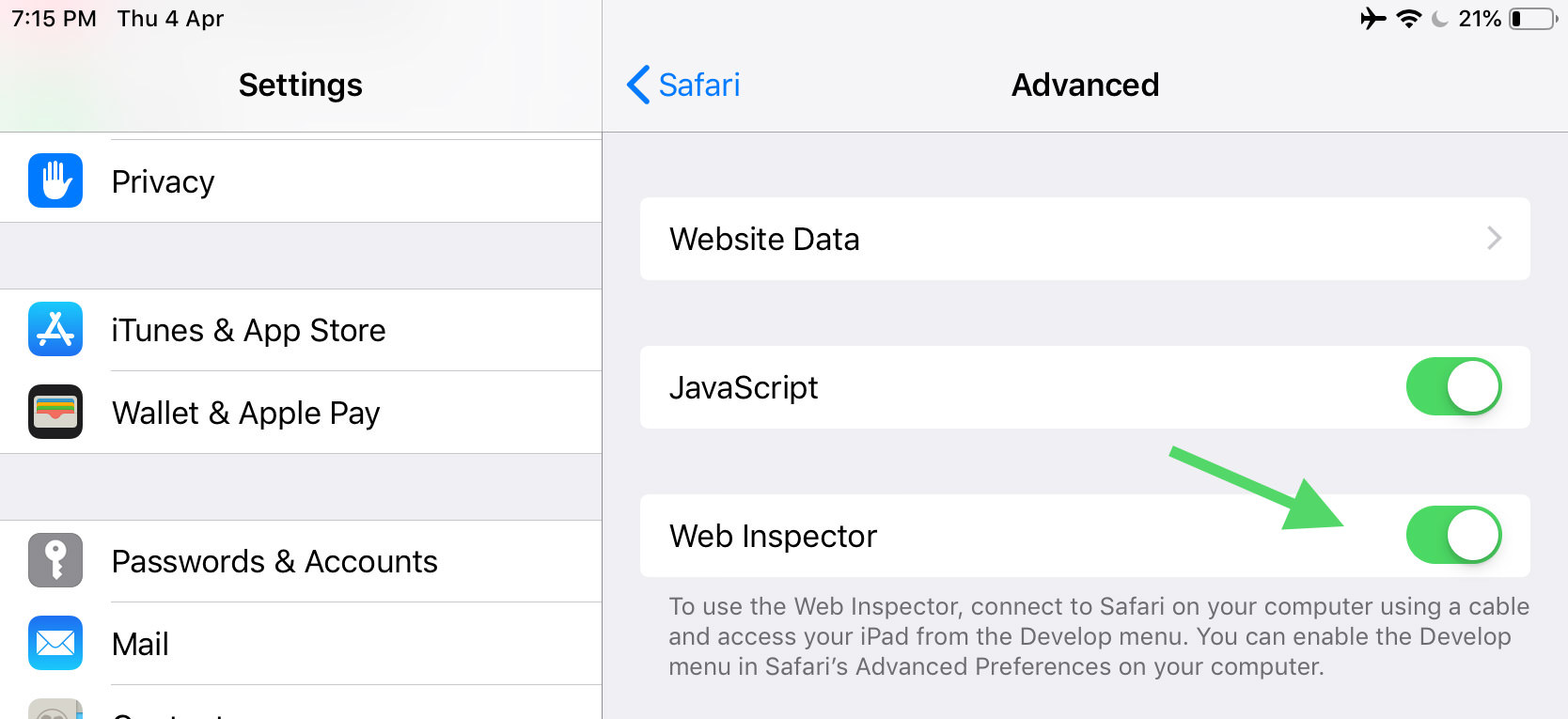Go back to Safari settings
1568x719 pixels.
pos(683,85)
